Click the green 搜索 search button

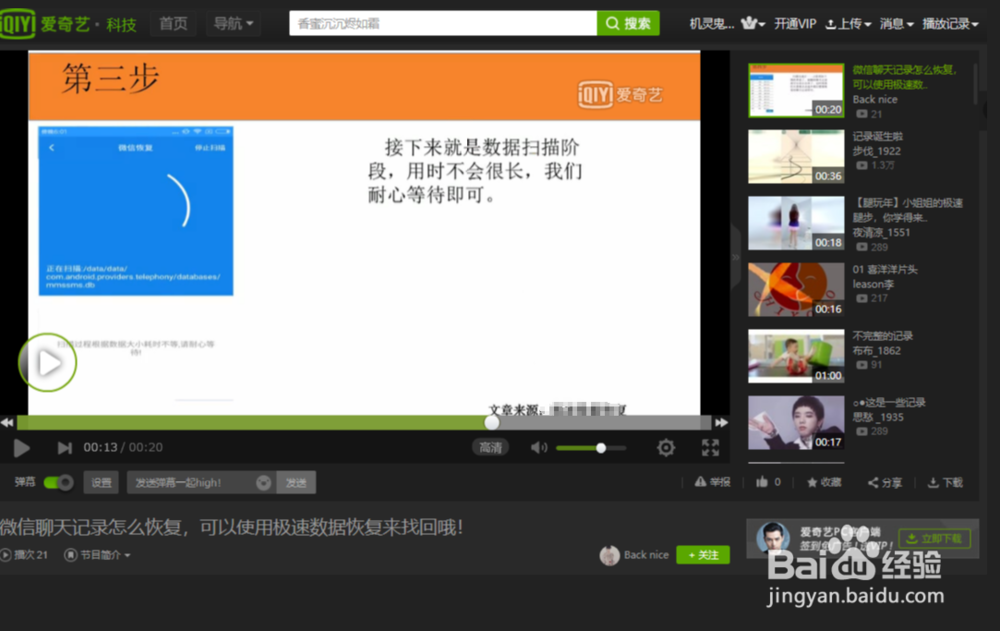tap(627, 21)
